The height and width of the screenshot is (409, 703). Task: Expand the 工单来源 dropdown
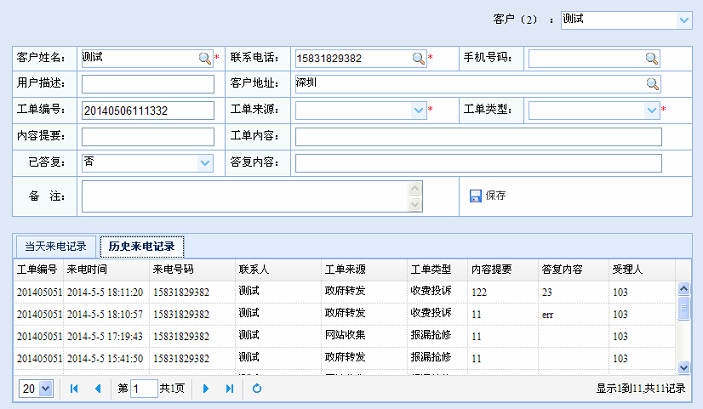coord(418,110)
